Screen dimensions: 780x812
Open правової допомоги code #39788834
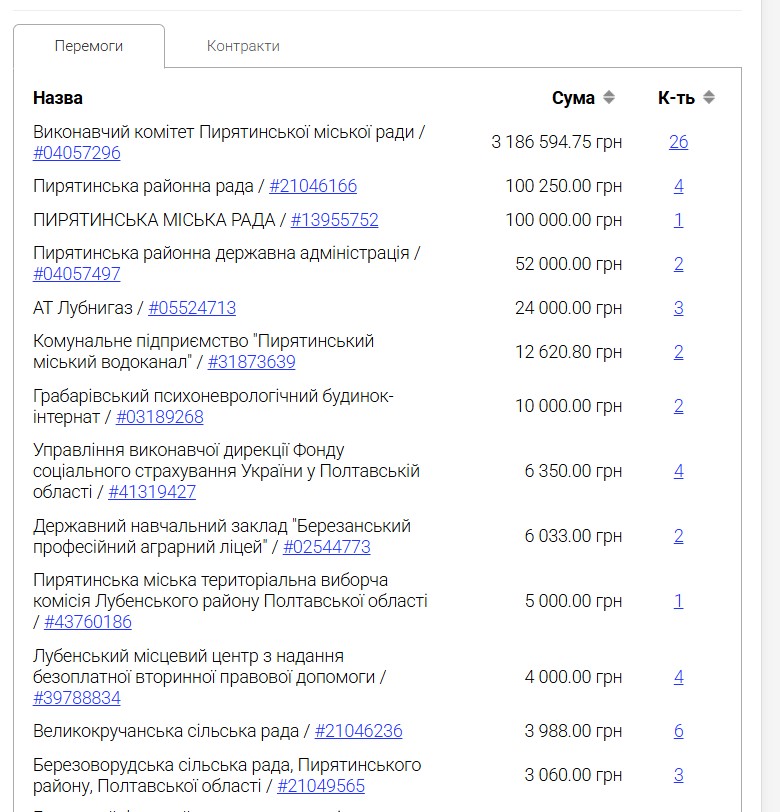click(77, 698)
